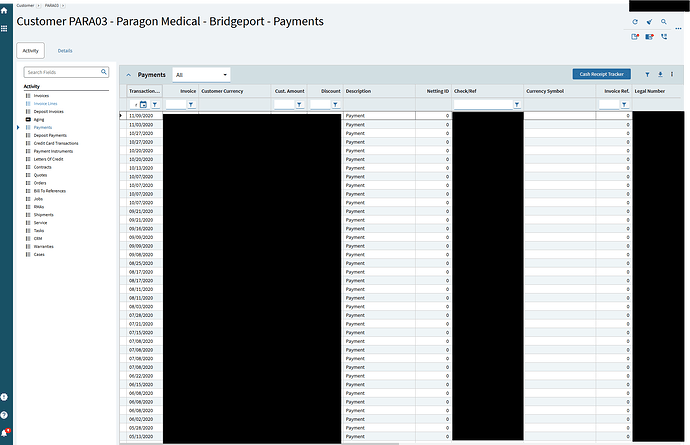Open the apps grid menu icon

(x=4, y=29)
